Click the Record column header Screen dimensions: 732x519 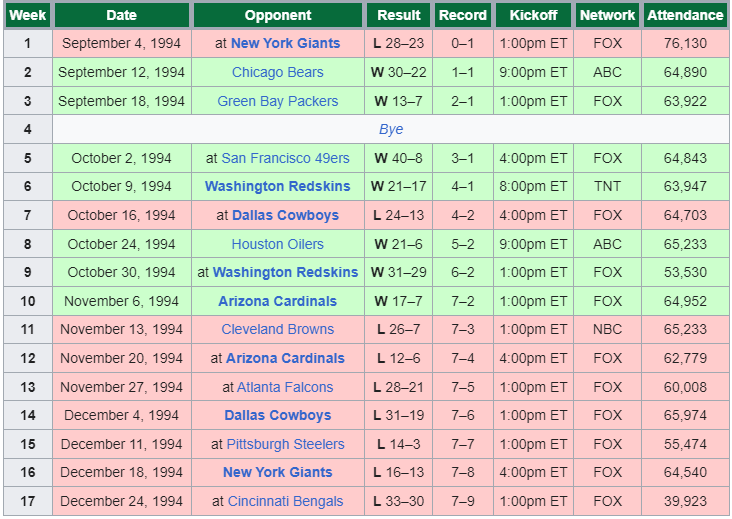[463, 15]
